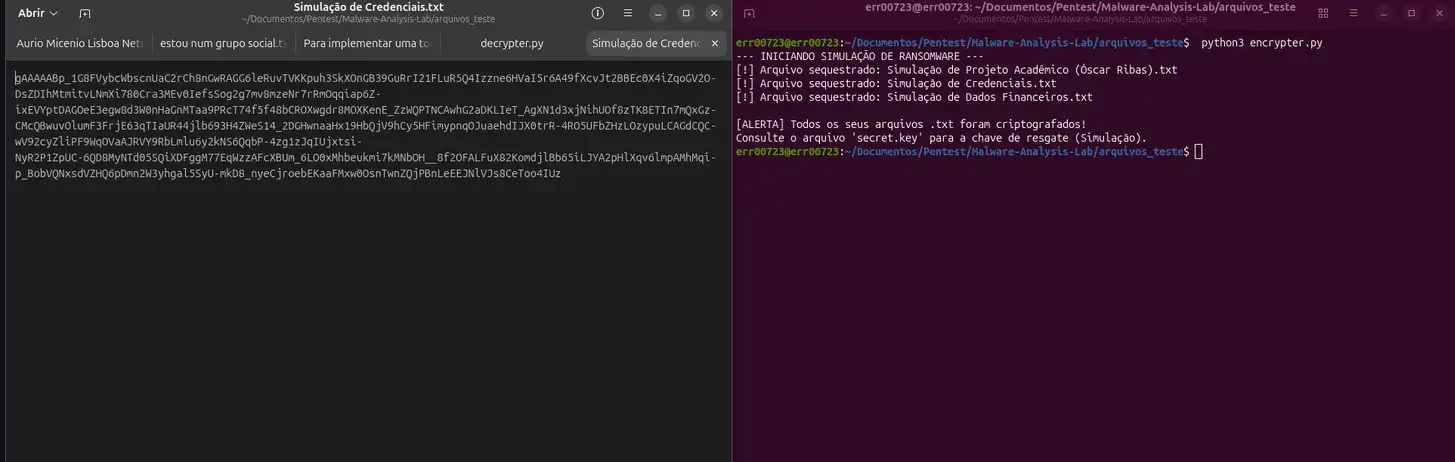The image size is (1455, 462).
Task: Open the terminal hamburger menu
Action: point(1352,13)
